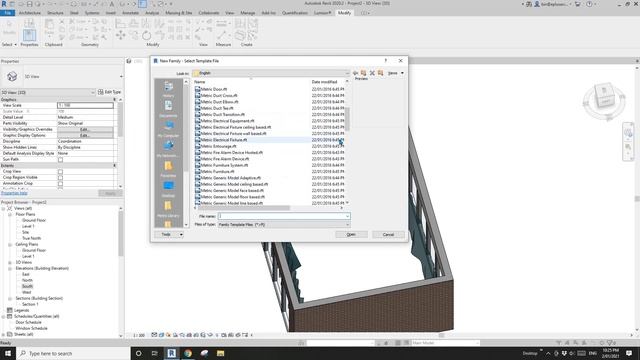Screen dimensions: 640x360
Task: Click the Properties ribbon icon
Action: (29, 35)
